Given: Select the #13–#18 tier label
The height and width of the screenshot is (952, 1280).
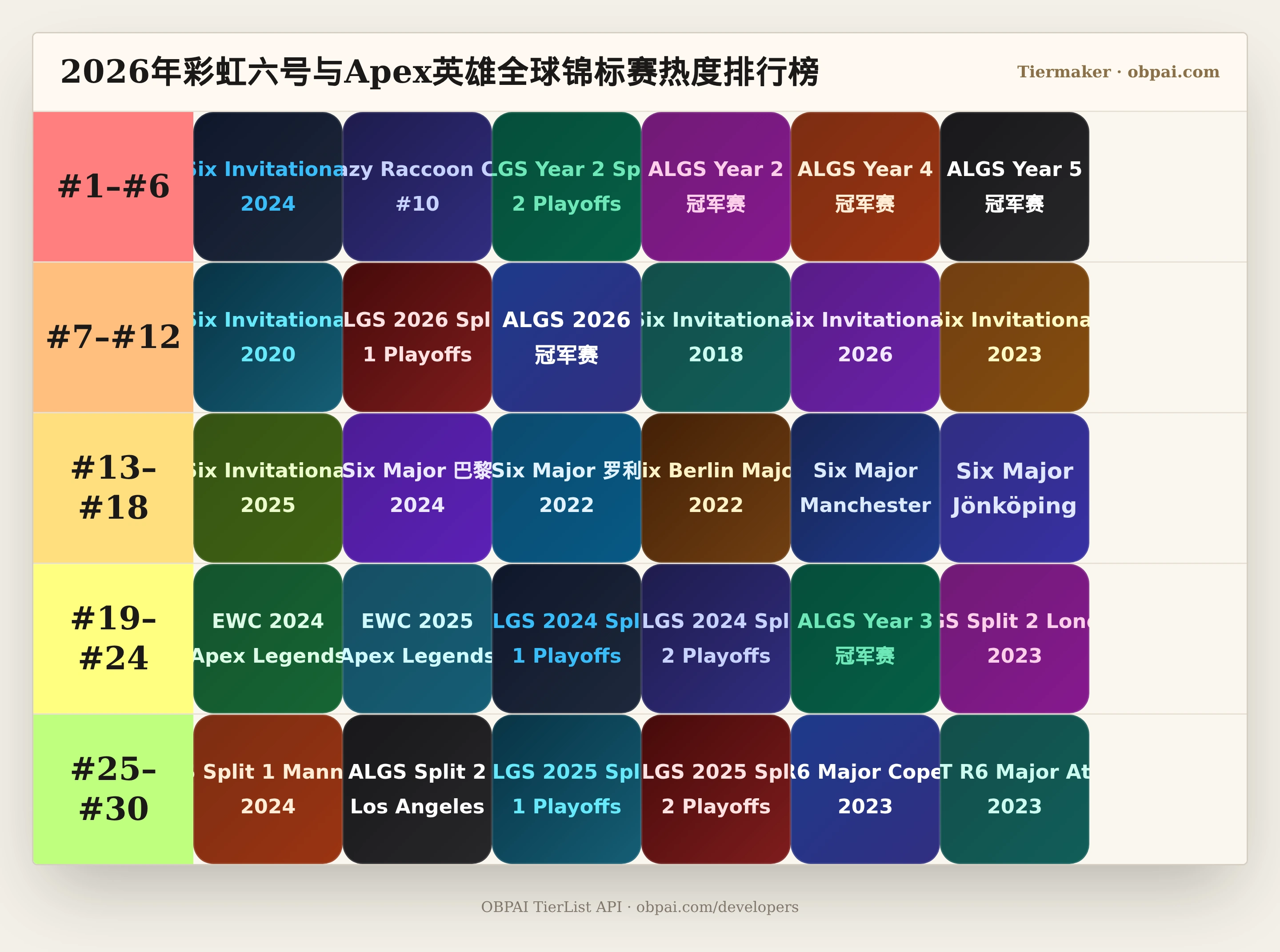Looking at the screenshot, I should point(113,488).
